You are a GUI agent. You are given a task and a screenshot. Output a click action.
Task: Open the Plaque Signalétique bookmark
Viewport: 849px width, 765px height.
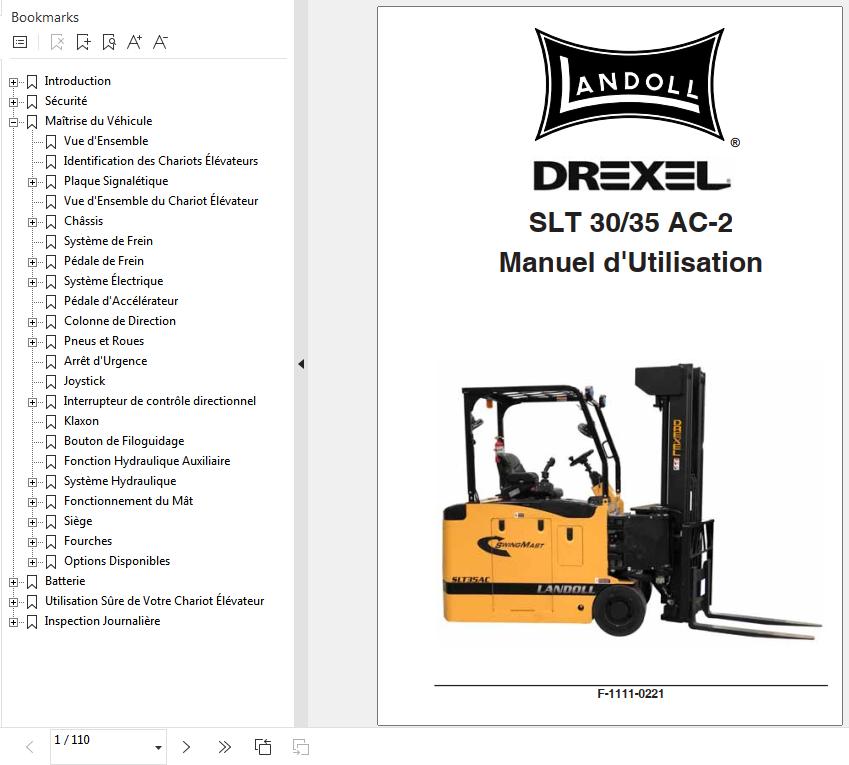116,181
